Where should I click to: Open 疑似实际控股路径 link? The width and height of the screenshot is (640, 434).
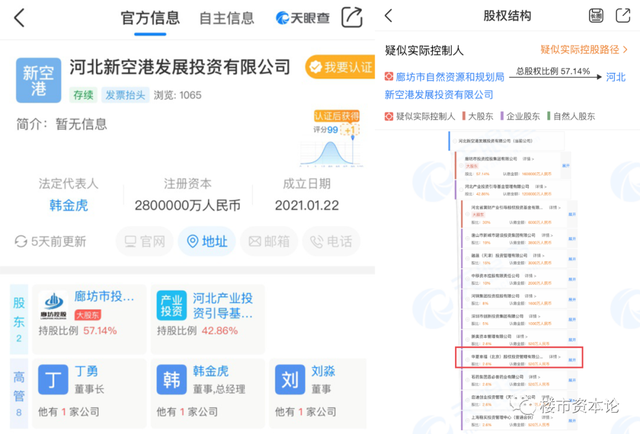point(584,50)
